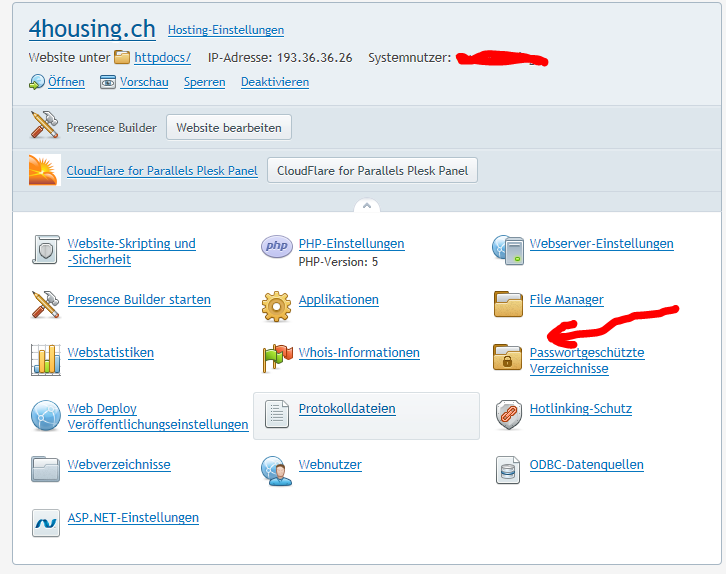726x574 pixels.
Task: Click the Sperren link
Action: click(x=204, y=82)
